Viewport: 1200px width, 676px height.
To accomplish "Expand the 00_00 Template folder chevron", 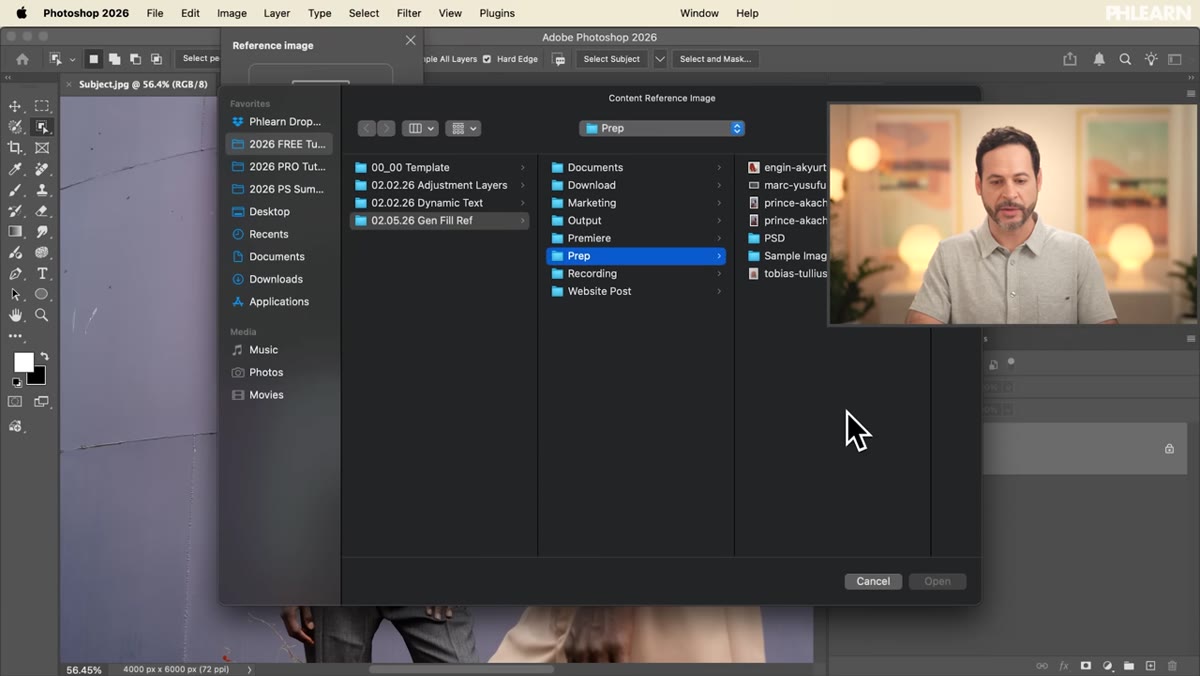I will coord(523,168).
